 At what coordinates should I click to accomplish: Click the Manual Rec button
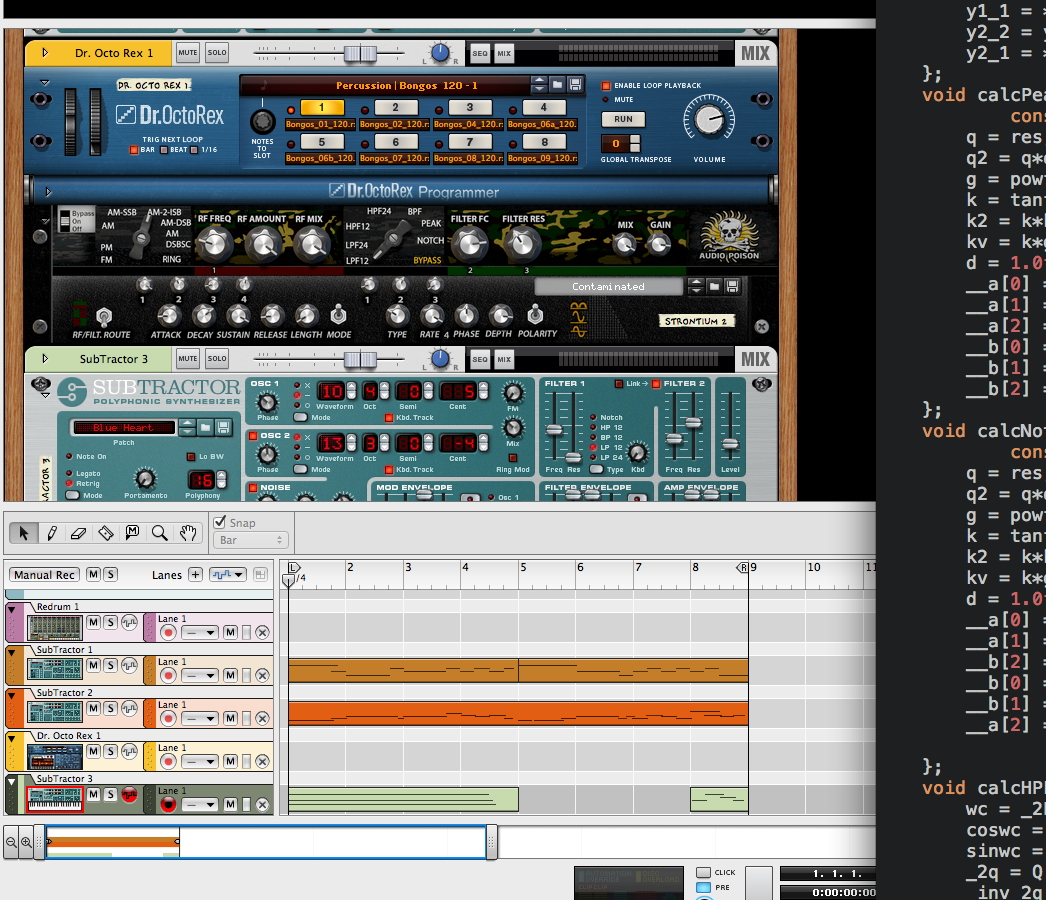point(44,574)
